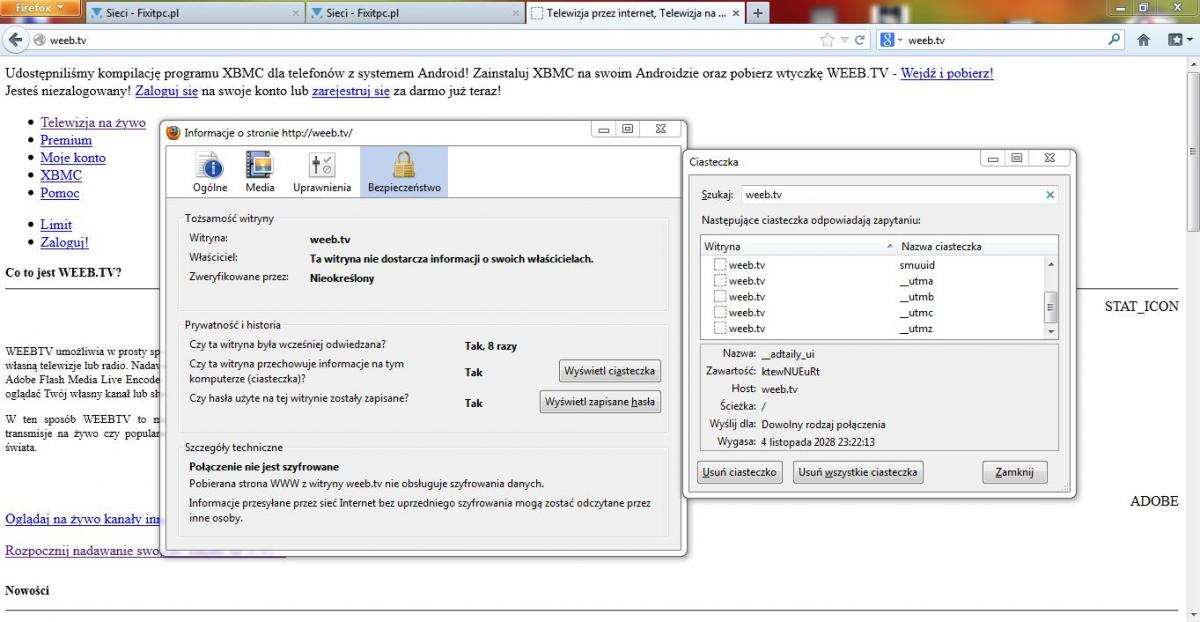Open the Media page info tab
This screenshot has height=622, width=1200.
260,171
